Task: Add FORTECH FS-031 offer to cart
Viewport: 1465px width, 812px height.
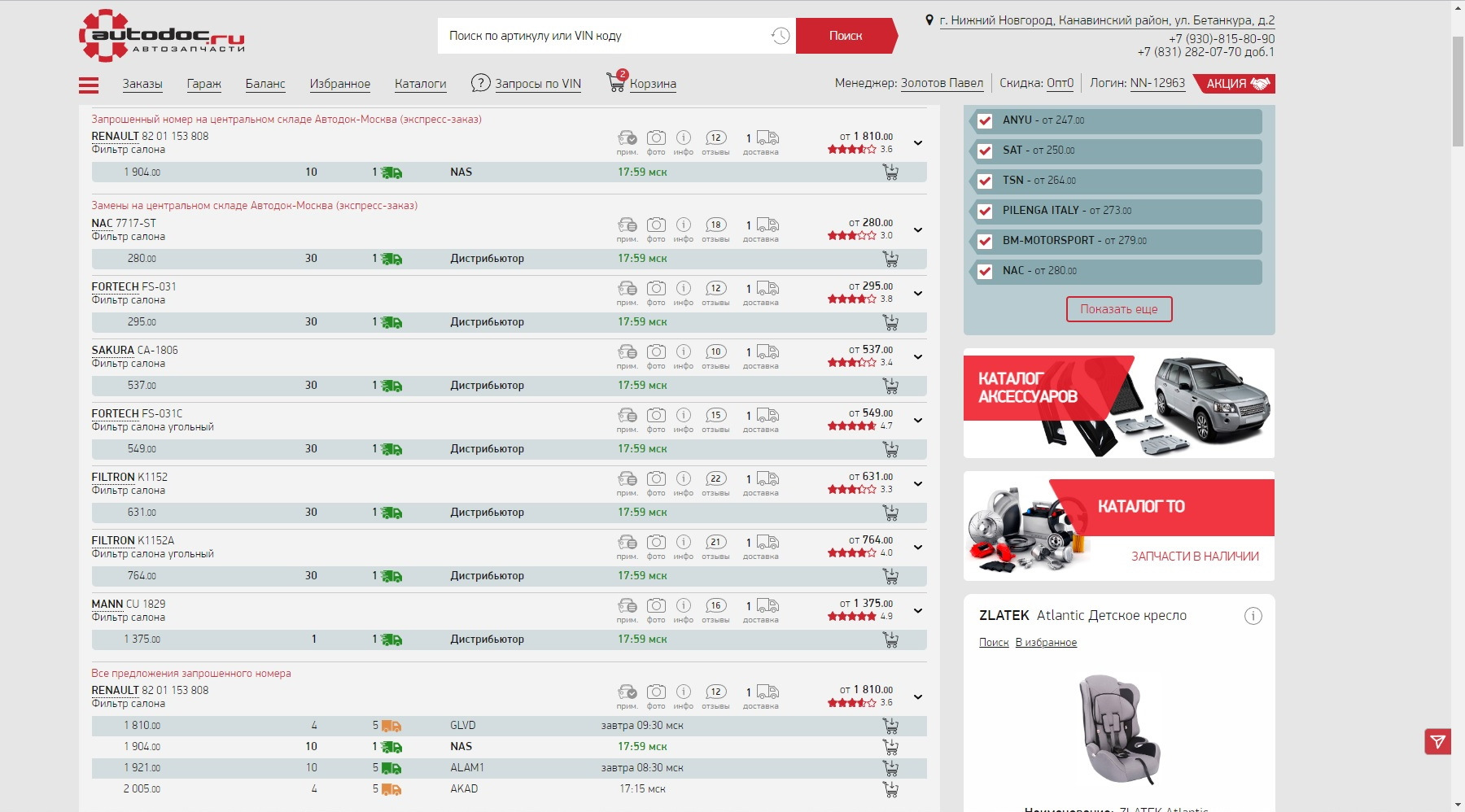Action: coord(890,322)
